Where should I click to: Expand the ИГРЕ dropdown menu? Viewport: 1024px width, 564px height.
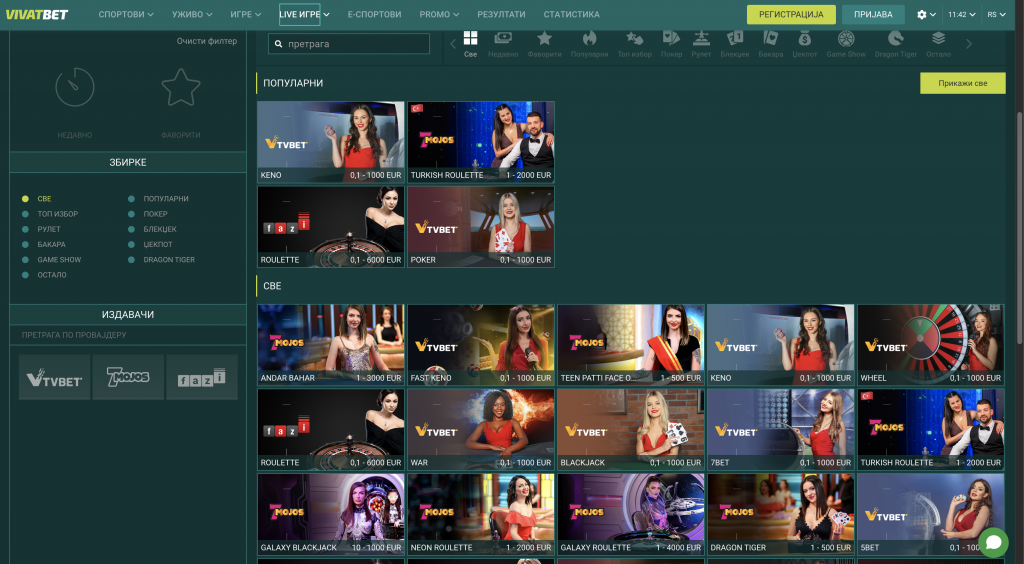(x=246, y=14)
